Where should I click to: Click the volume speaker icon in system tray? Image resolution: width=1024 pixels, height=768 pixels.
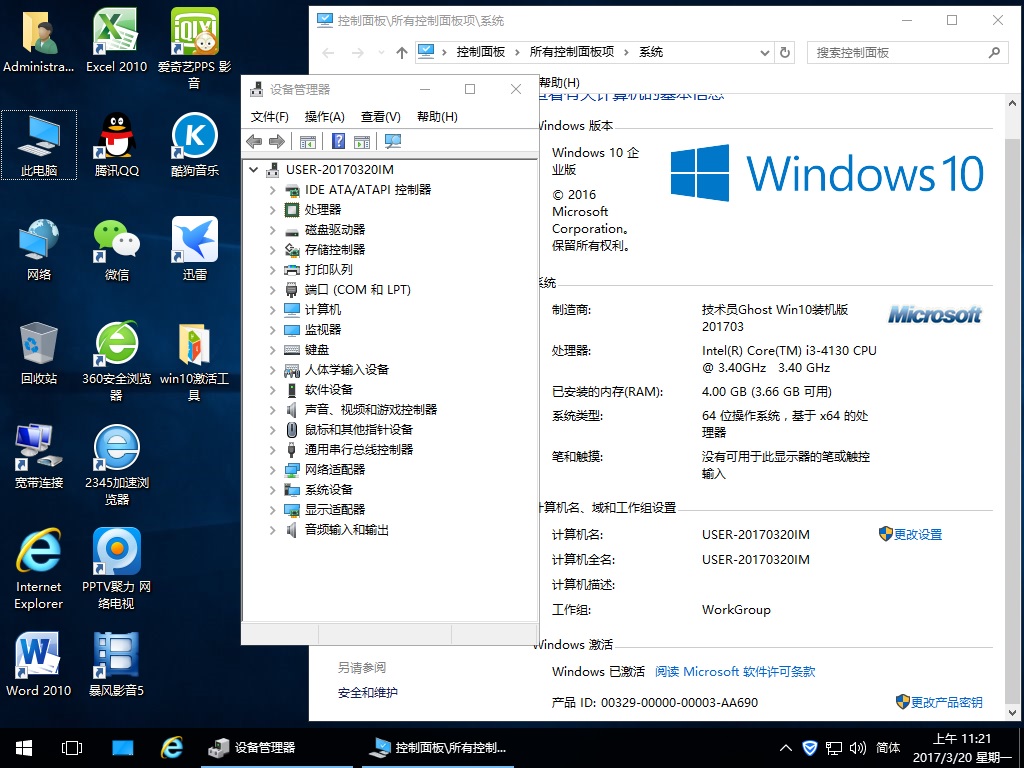click(x=857, y=748)
